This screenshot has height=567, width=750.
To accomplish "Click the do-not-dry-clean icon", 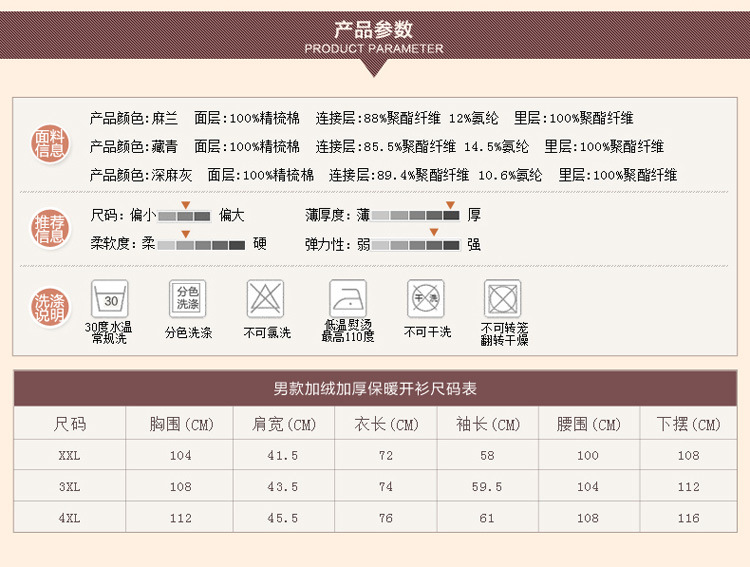I will point(426,299).
